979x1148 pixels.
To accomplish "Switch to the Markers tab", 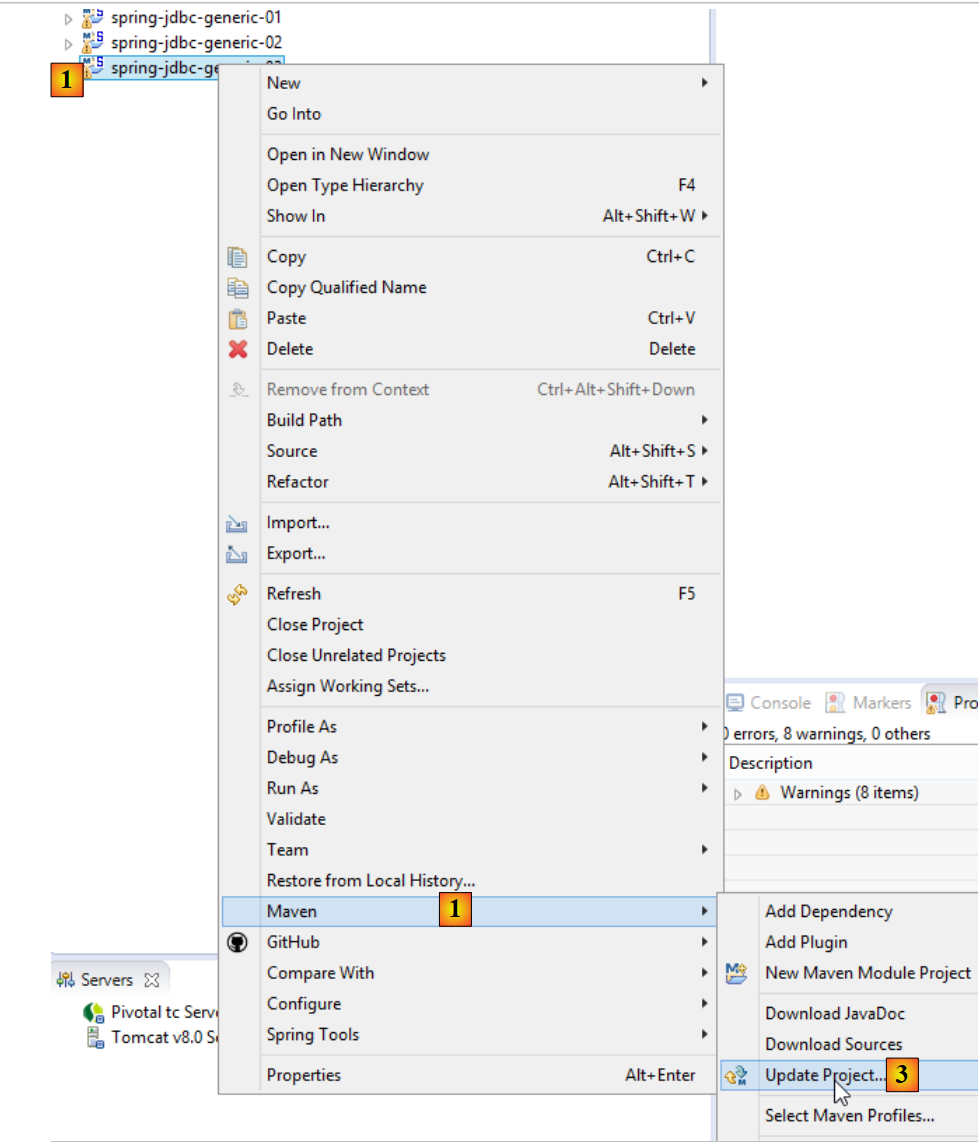I will click(x=870, y=703).
